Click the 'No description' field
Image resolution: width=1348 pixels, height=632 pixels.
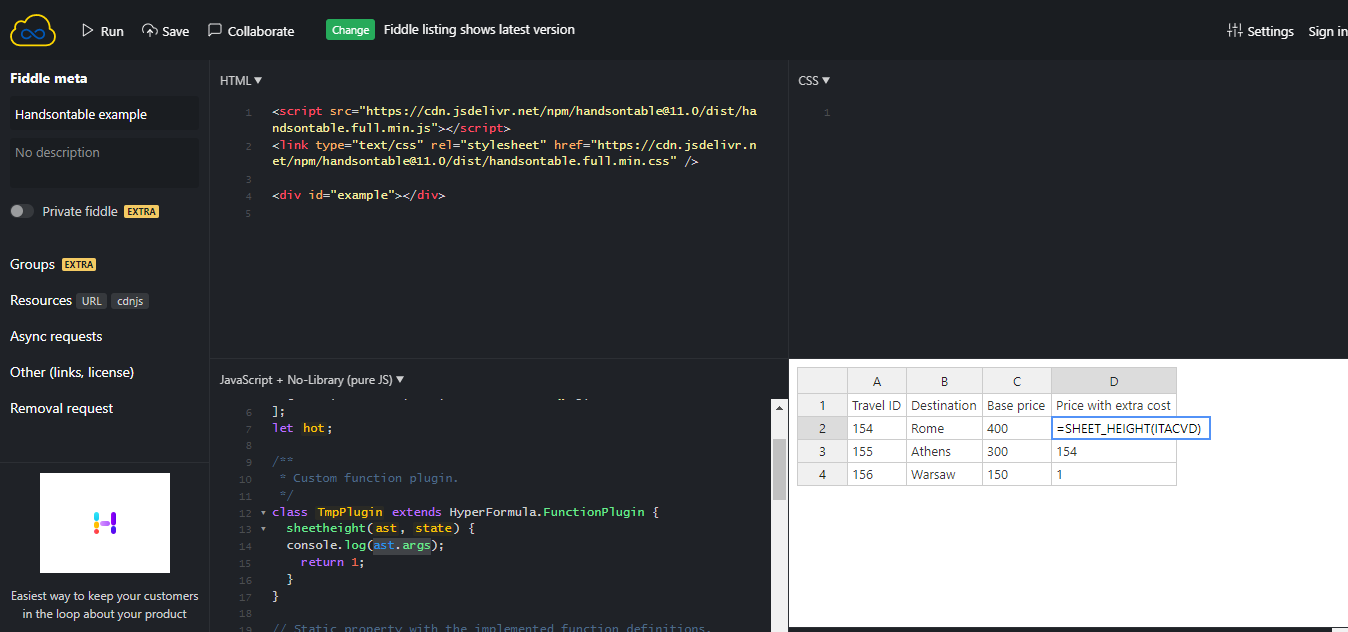pyautogui.click(x=104, y=162)
